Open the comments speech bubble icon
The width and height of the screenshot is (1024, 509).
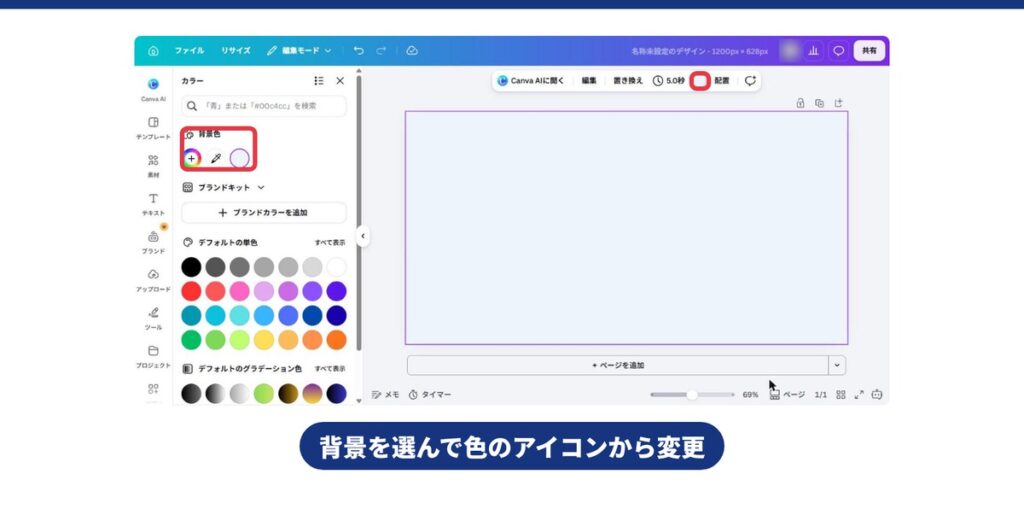point(839,50)
